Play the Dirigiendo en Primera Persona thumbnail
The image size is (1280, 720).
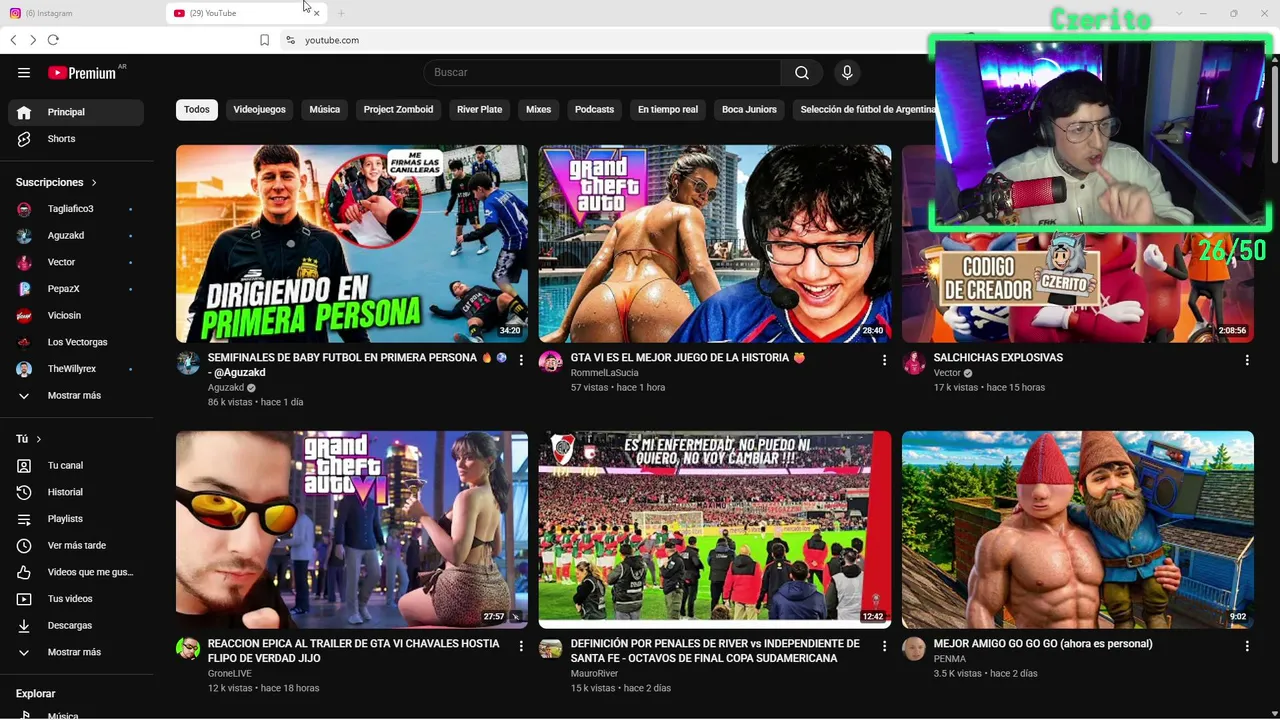coord(352,244)
